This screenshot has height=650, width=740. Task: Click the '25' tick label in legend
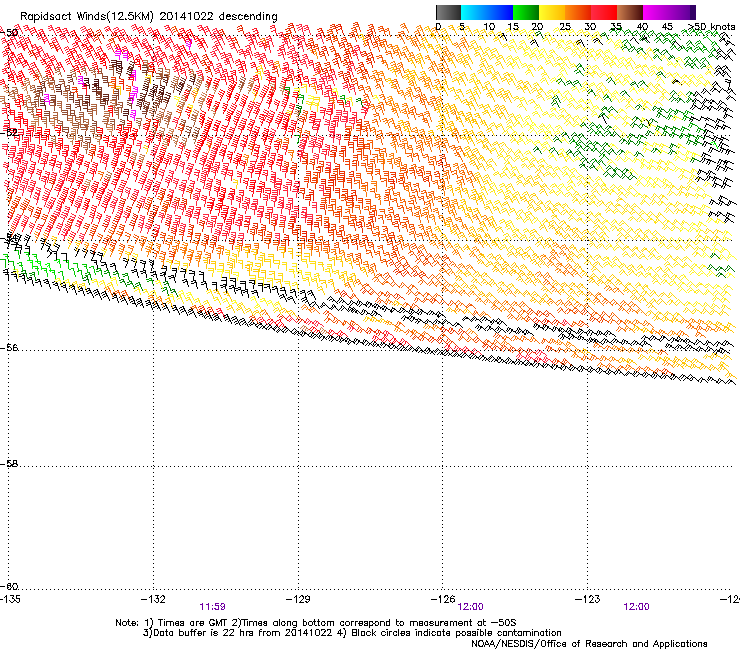(x=565, y=27)
